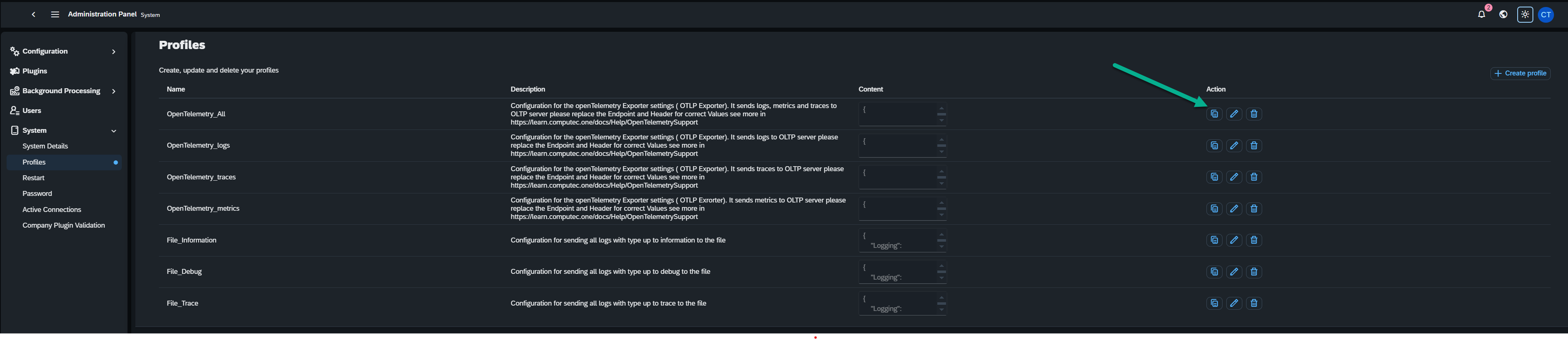Open the notifications bell
The width and height of the screenshot is (1568, 339).
(x=1481, y=14)
